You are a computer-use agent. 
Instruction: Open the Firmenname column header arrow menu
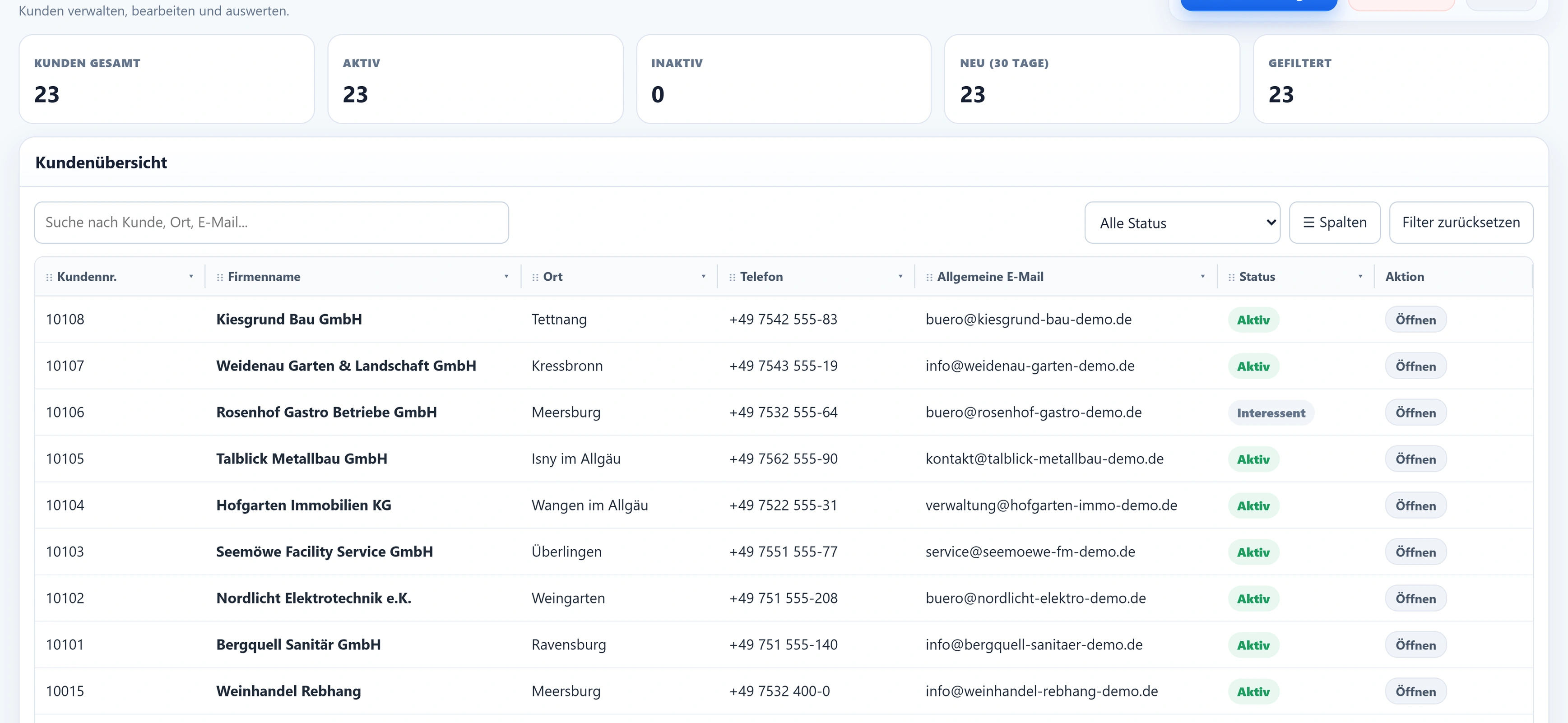pyautogui.click(x=506, y=277)
